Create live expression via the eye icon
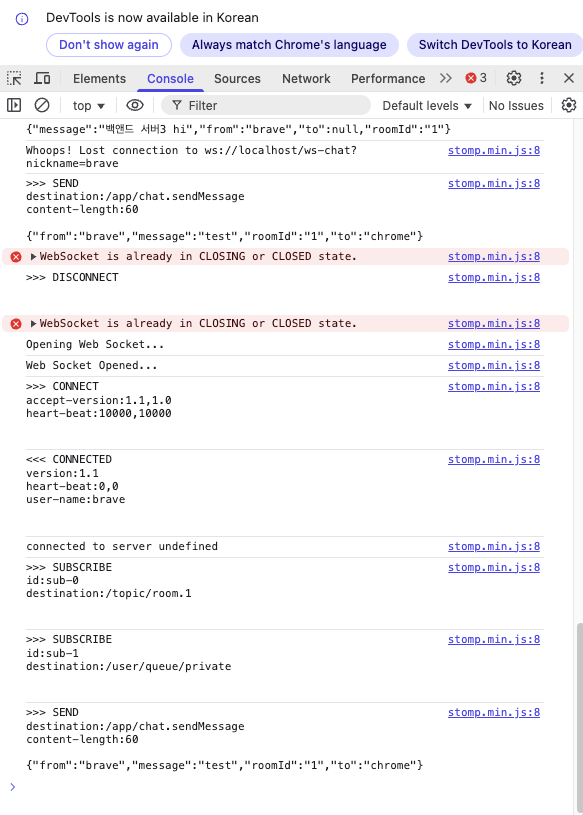 click(135, 106)
